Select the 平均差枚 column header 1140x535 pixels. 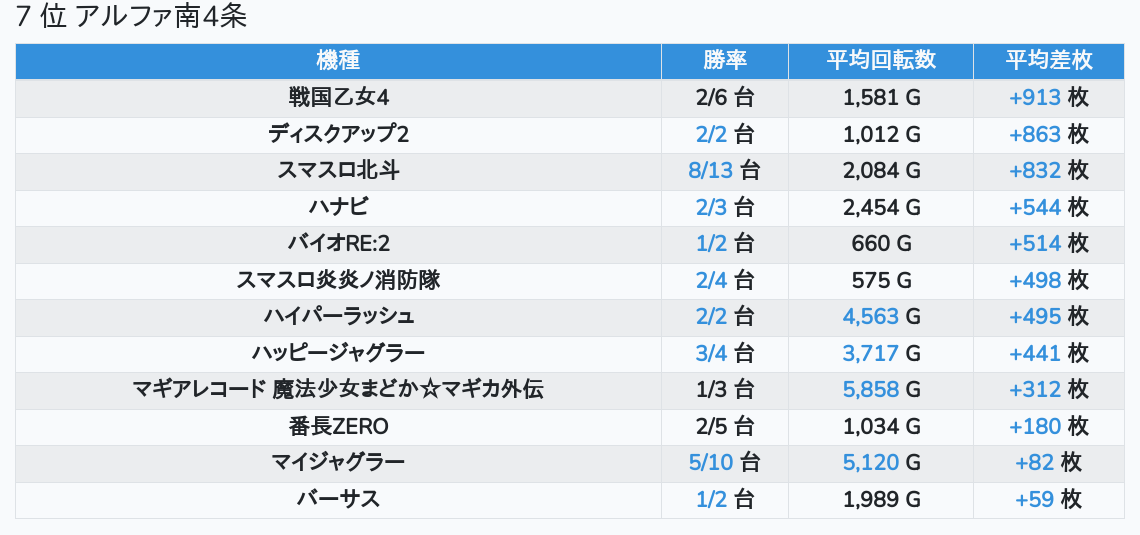pos(1047,60)
